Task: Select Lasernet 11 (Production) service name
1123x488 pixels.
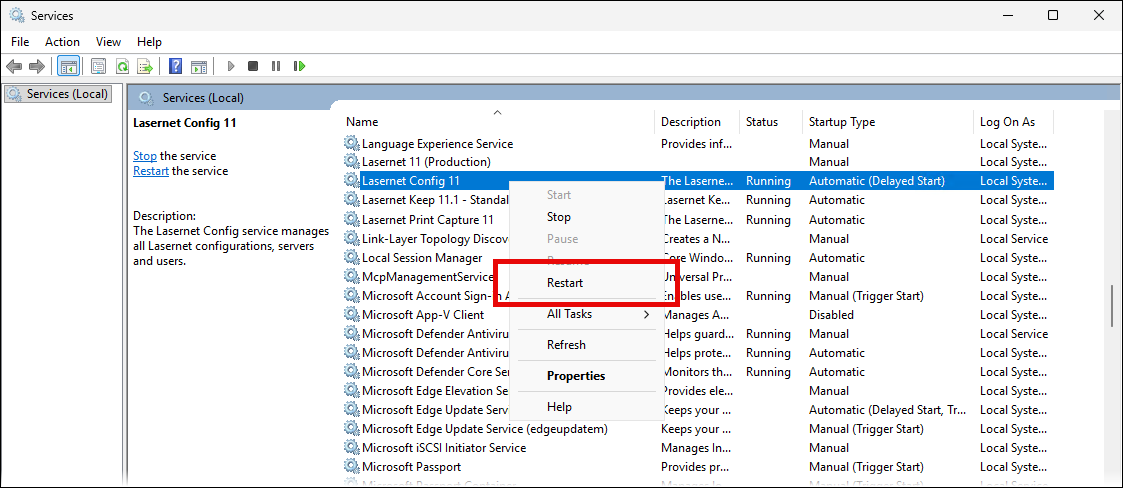Action: click(x=426, y=162)
